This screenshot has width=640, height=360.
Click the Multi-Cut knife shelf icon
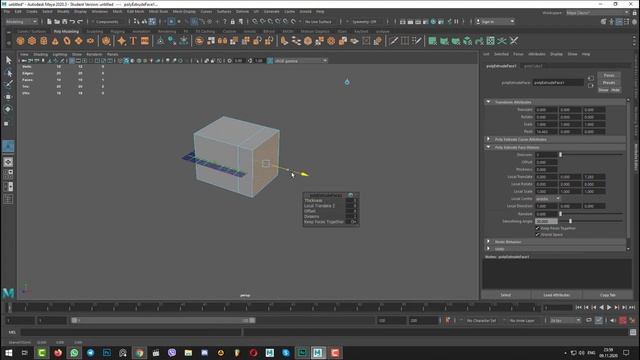pyautogui.click(x=393, y=41)
